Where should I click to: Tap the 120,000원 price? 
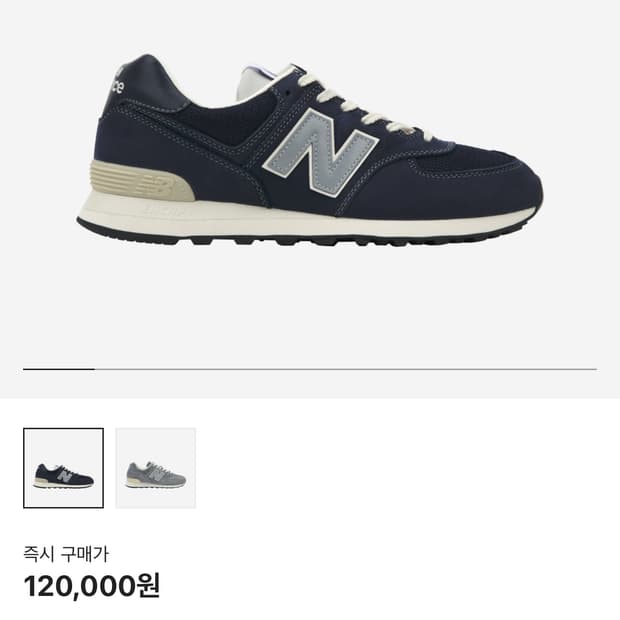pos(92,586)
